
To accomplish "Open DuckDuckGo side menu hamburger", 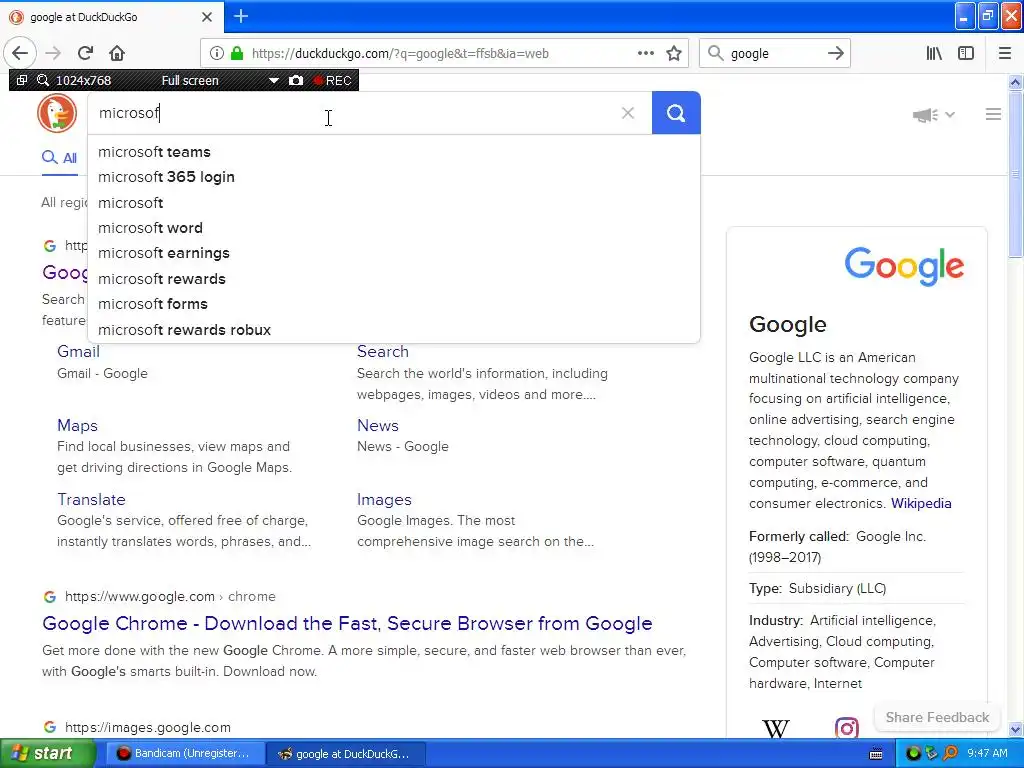I will [x=993, y=114].
